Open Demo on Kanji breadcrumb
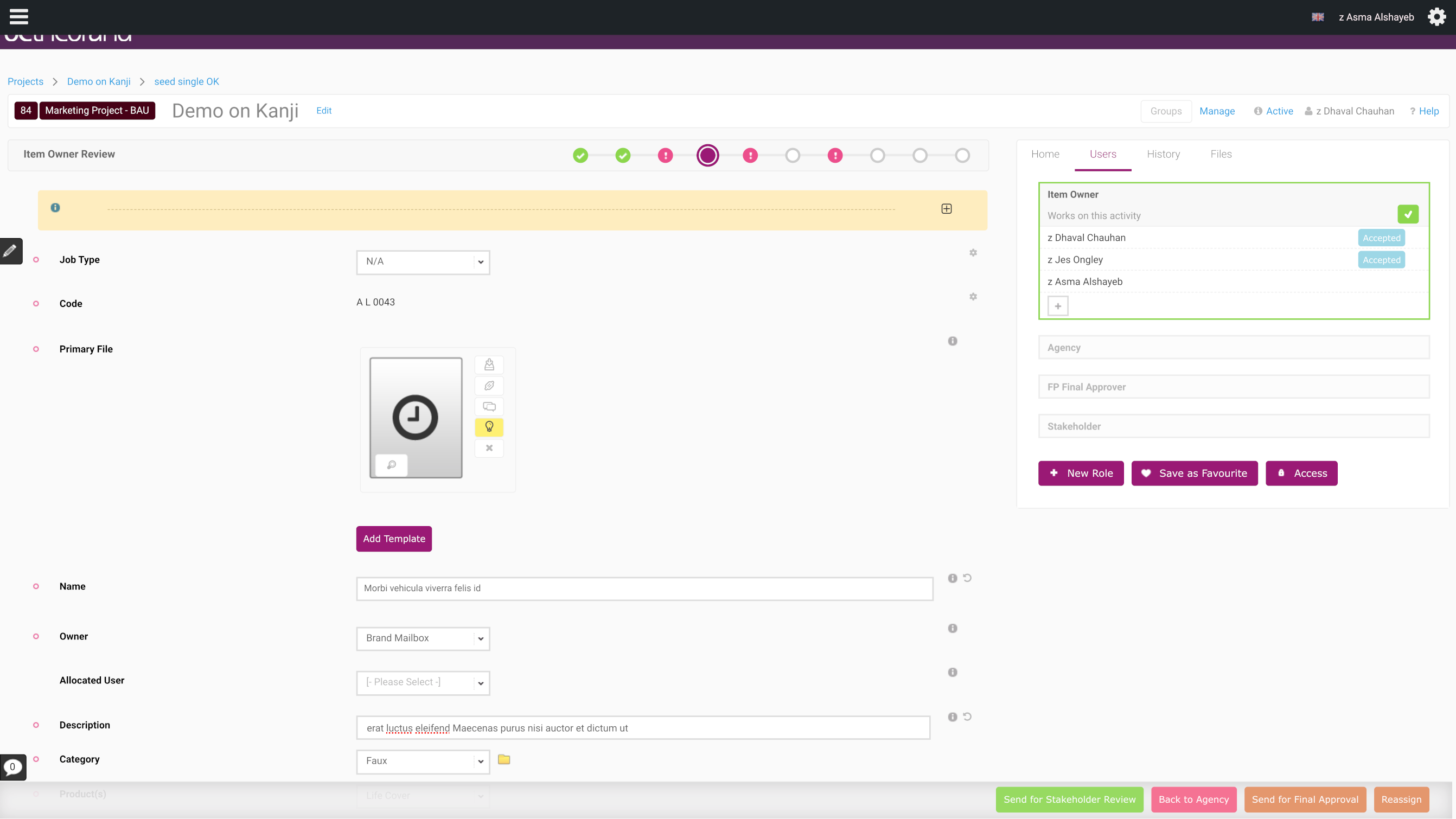Image resolution: width=1456 pixels, height=819 pixels. pos(99,81)
